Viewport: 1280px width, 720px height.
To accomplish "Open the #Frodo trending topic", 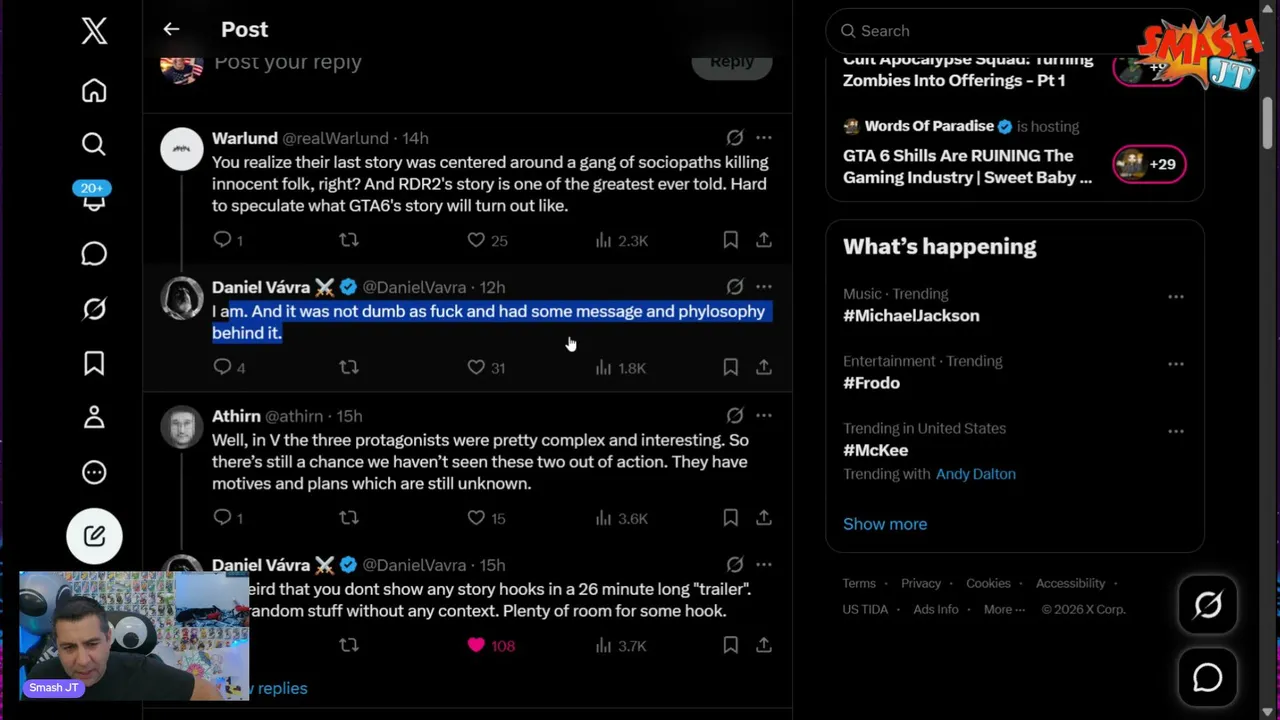I will coord(871,383).
